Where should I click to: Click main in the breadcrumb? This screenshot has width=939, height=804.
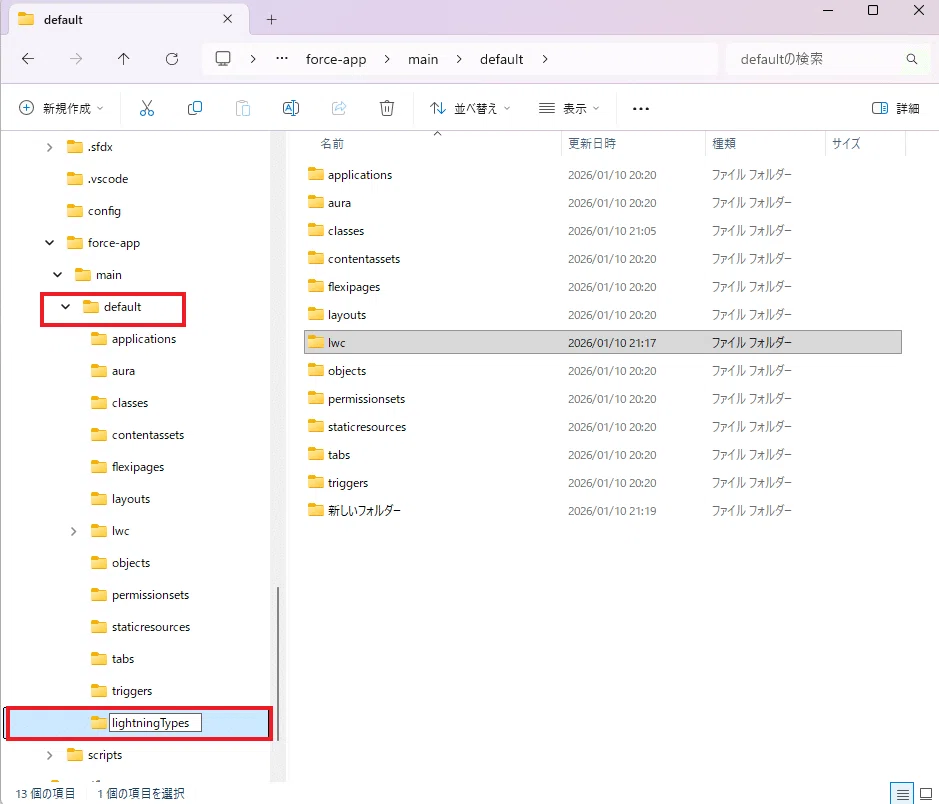pos(423,59)
